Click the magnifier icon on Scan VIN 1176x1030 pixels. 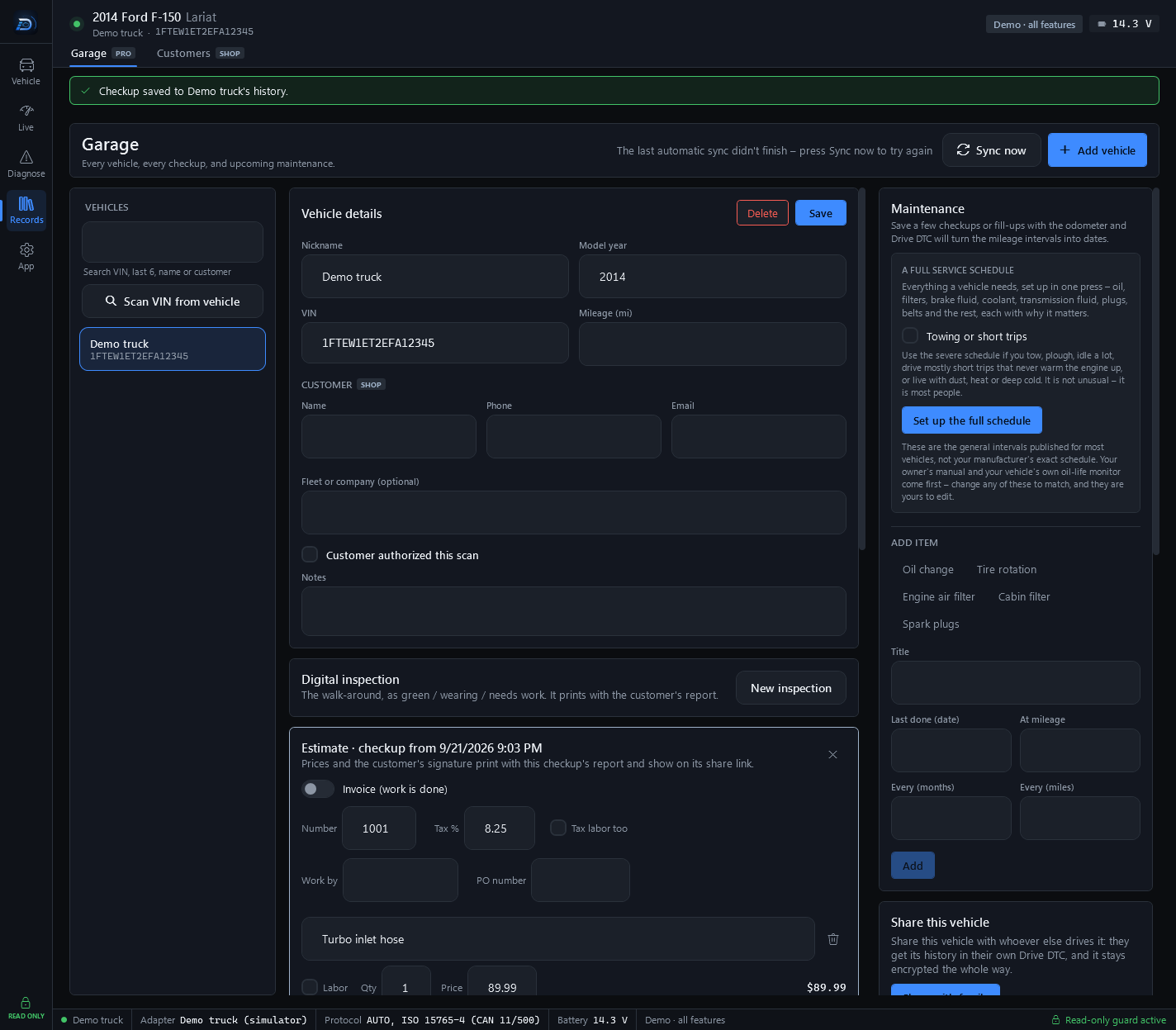point(111,301)
